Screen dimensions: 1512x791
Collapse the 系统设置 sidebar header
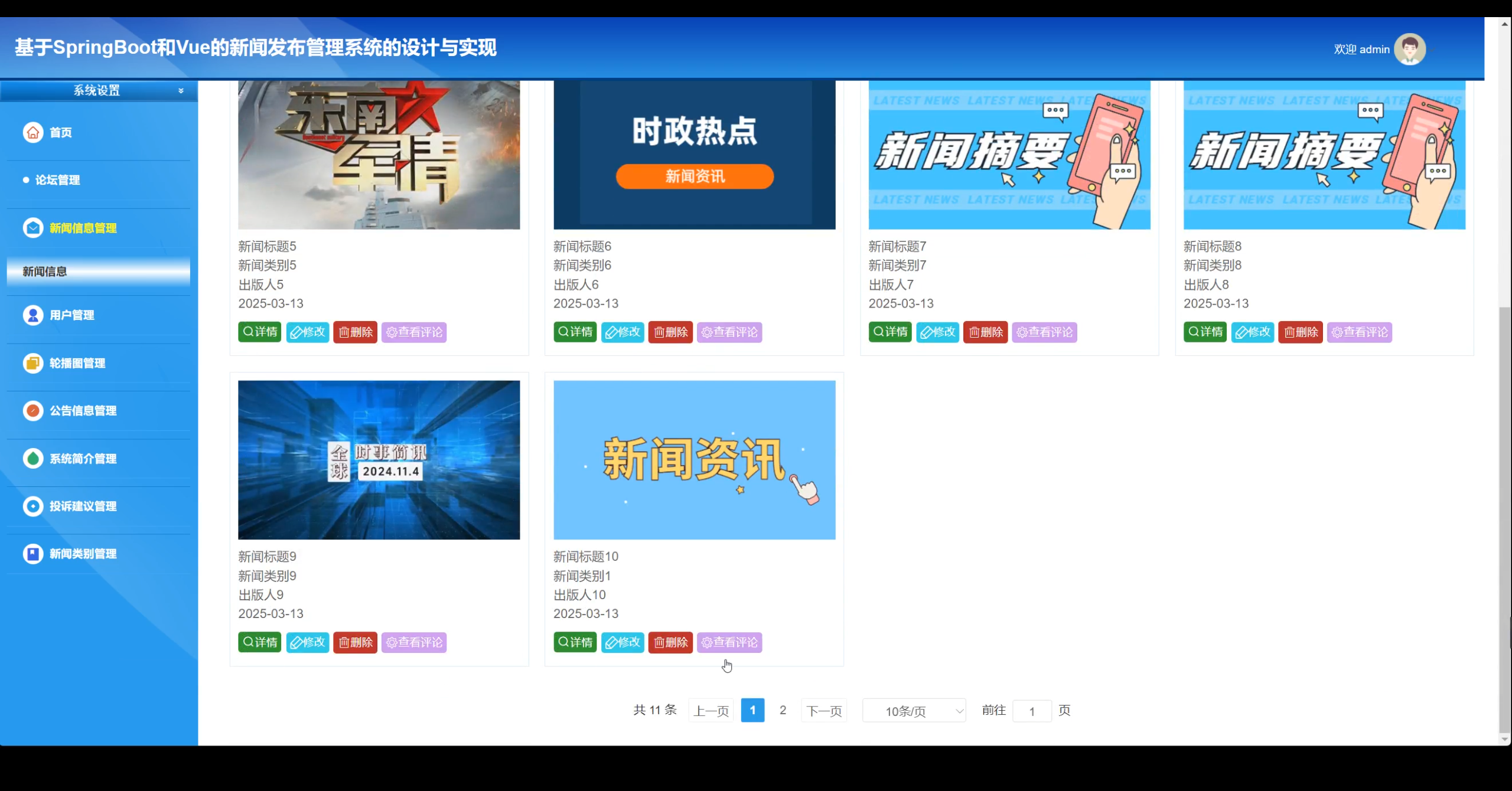(x=181, y=90)
